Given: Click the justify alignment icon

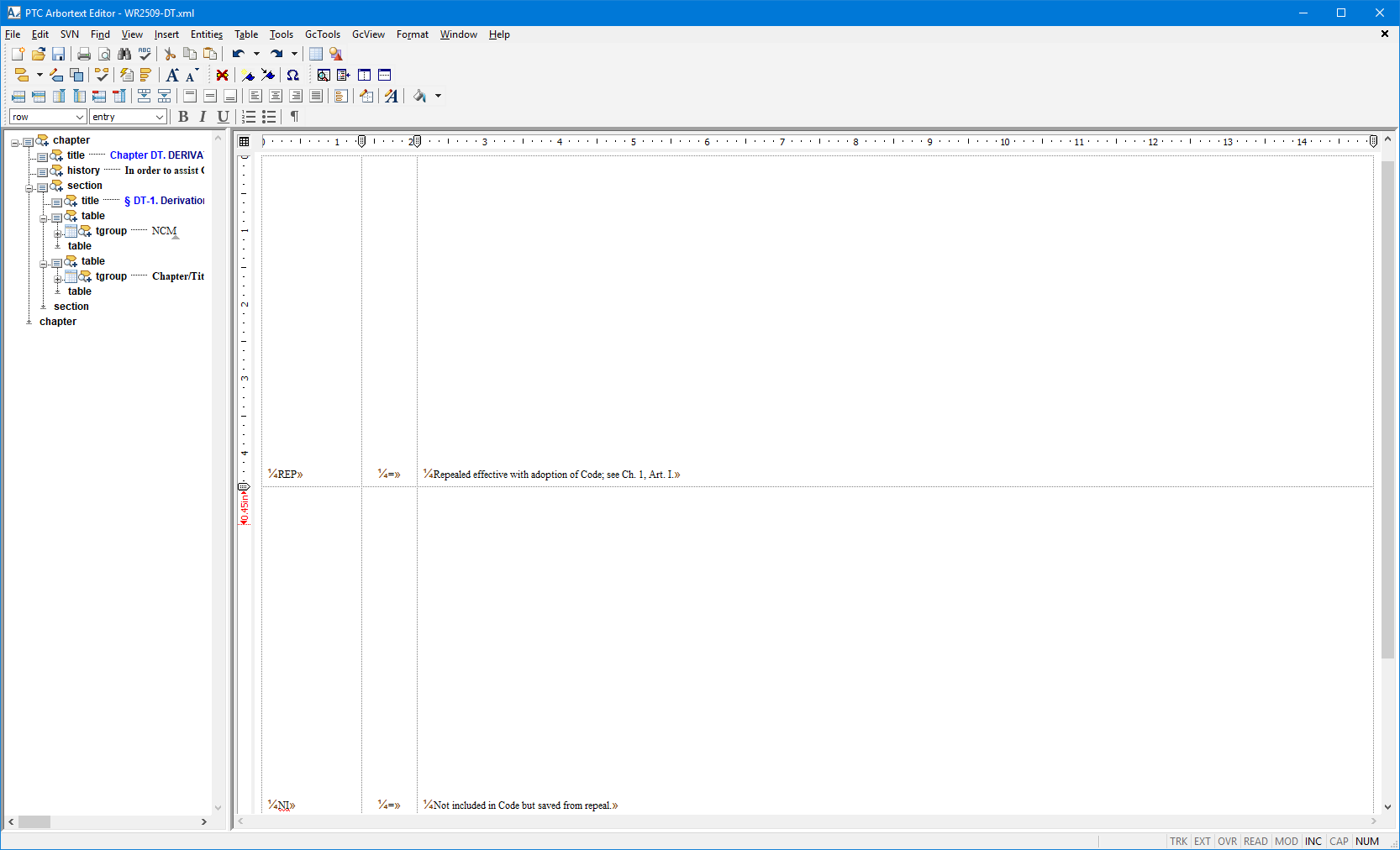Looking at the screenshot, I should coord(316,96).
